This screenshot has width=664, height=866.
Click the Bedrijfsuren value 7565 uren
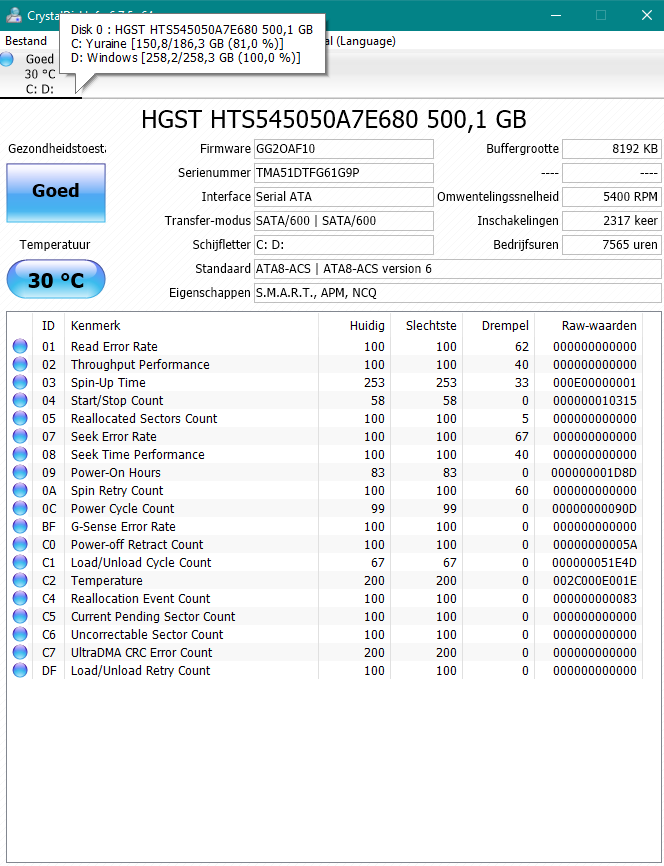pos(612,245)
